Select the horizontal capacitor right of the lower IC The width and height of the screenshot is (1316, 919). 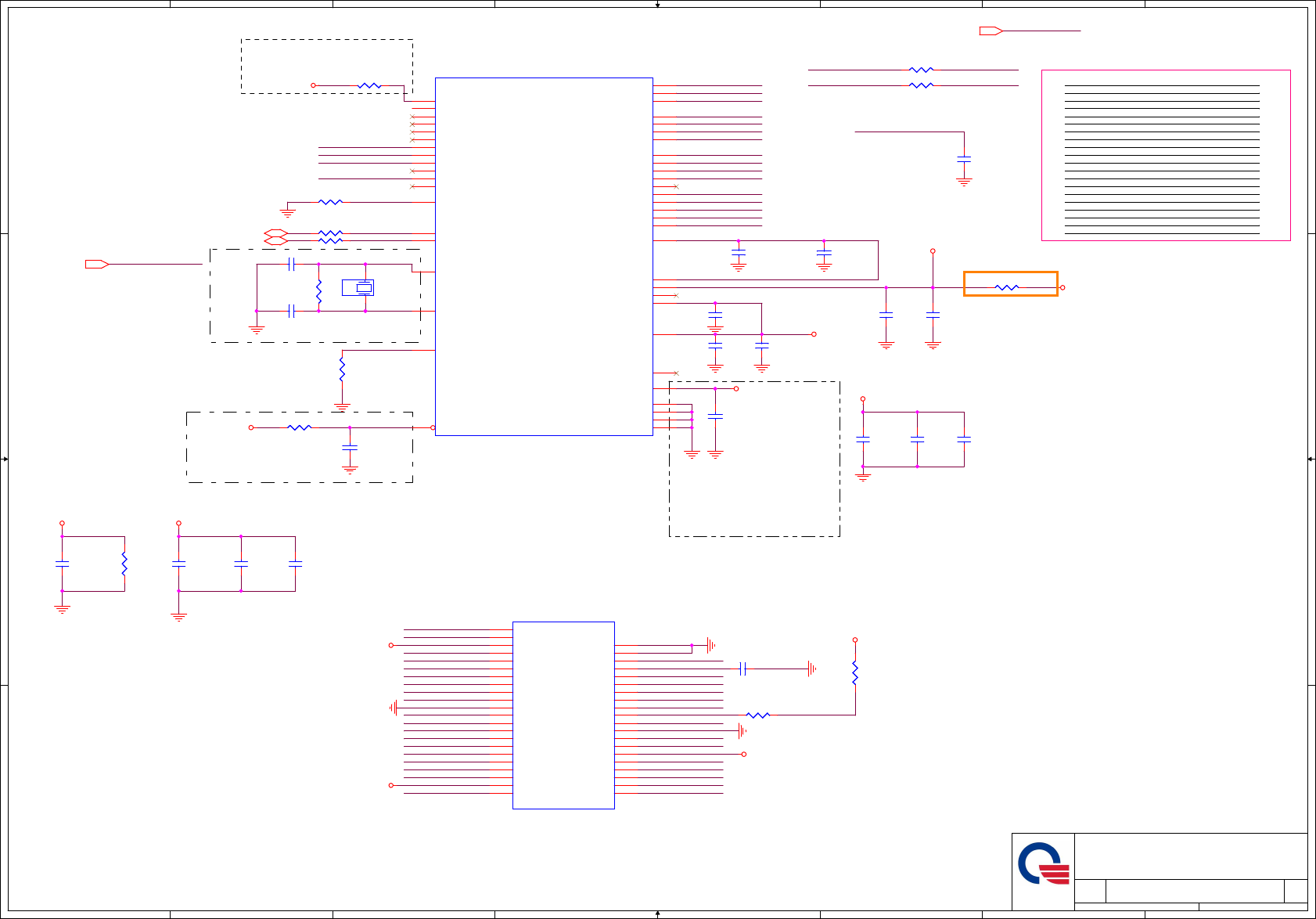(x=743, y=669)
